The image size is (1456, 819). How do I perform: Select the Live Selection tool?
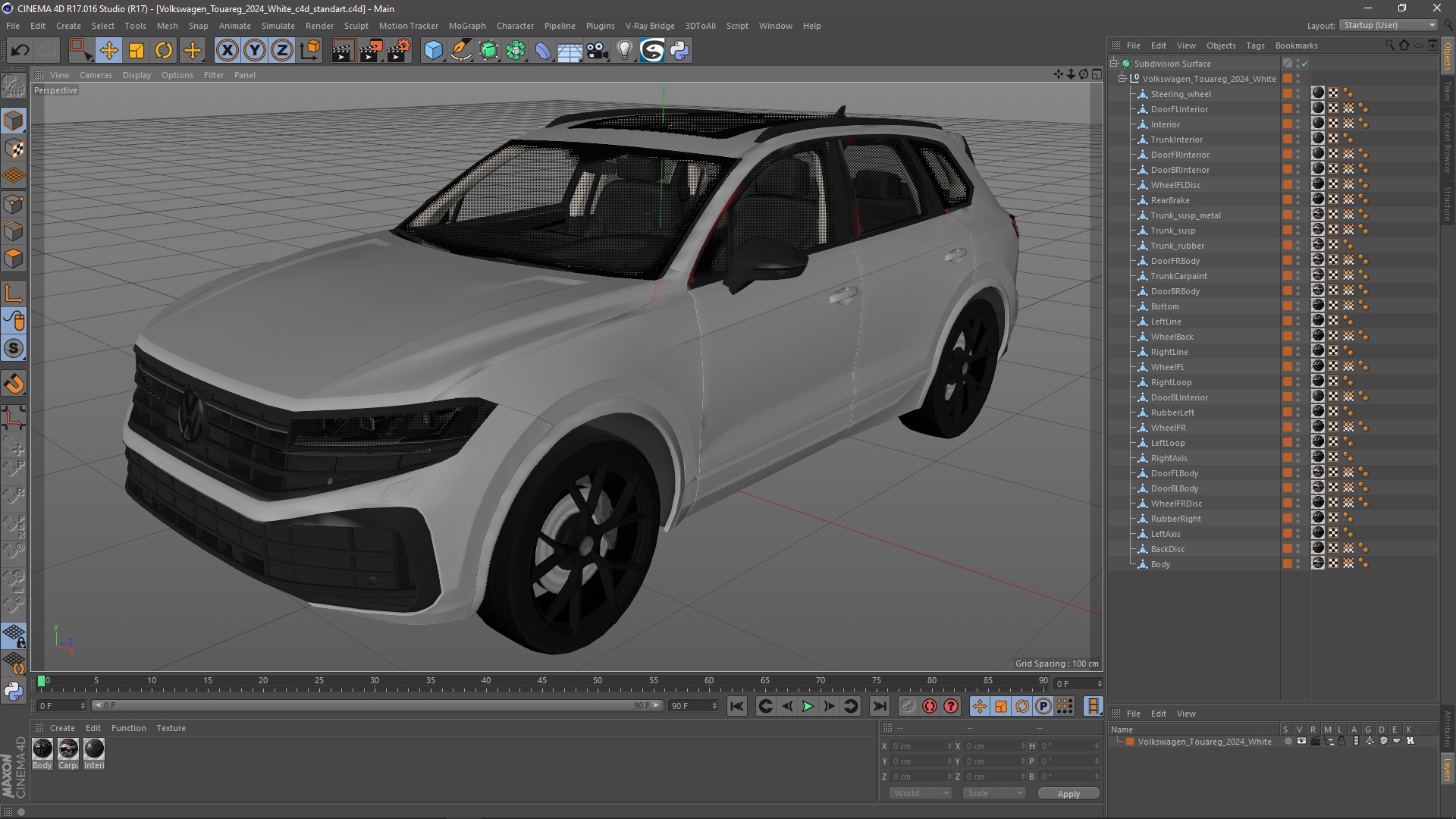click(80, 51)
